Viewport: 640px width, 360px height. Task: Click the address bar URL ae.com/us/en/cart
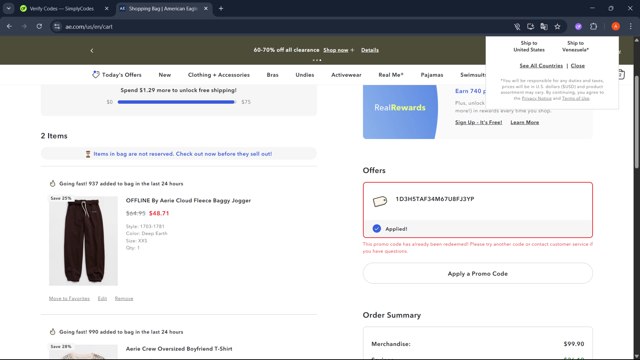89,27
